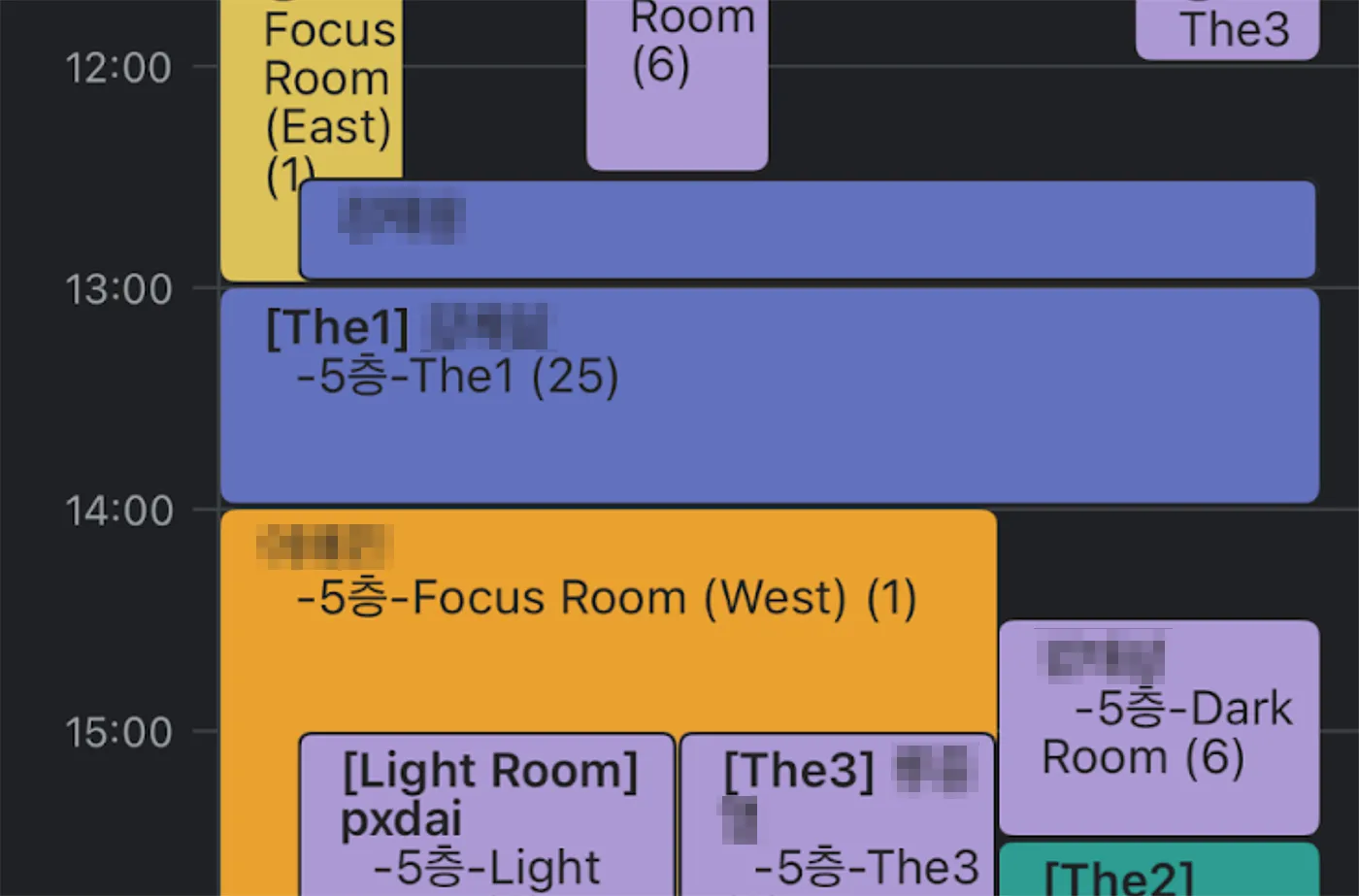Open the [Light Room] pxdai event
The height and width of the screenshot is (896, 1359).
point(486,815)
